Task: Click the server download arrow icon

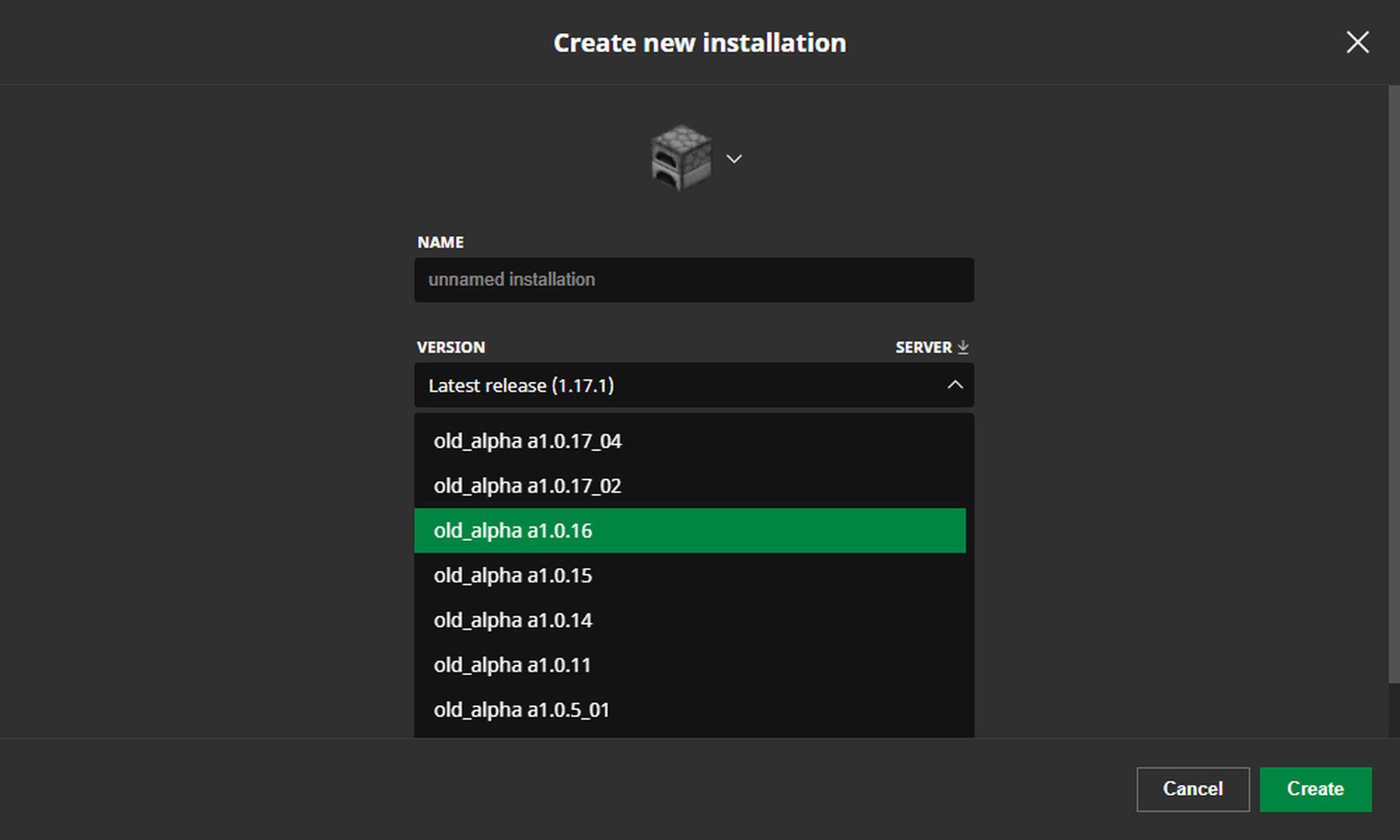Action: (962, 347)
